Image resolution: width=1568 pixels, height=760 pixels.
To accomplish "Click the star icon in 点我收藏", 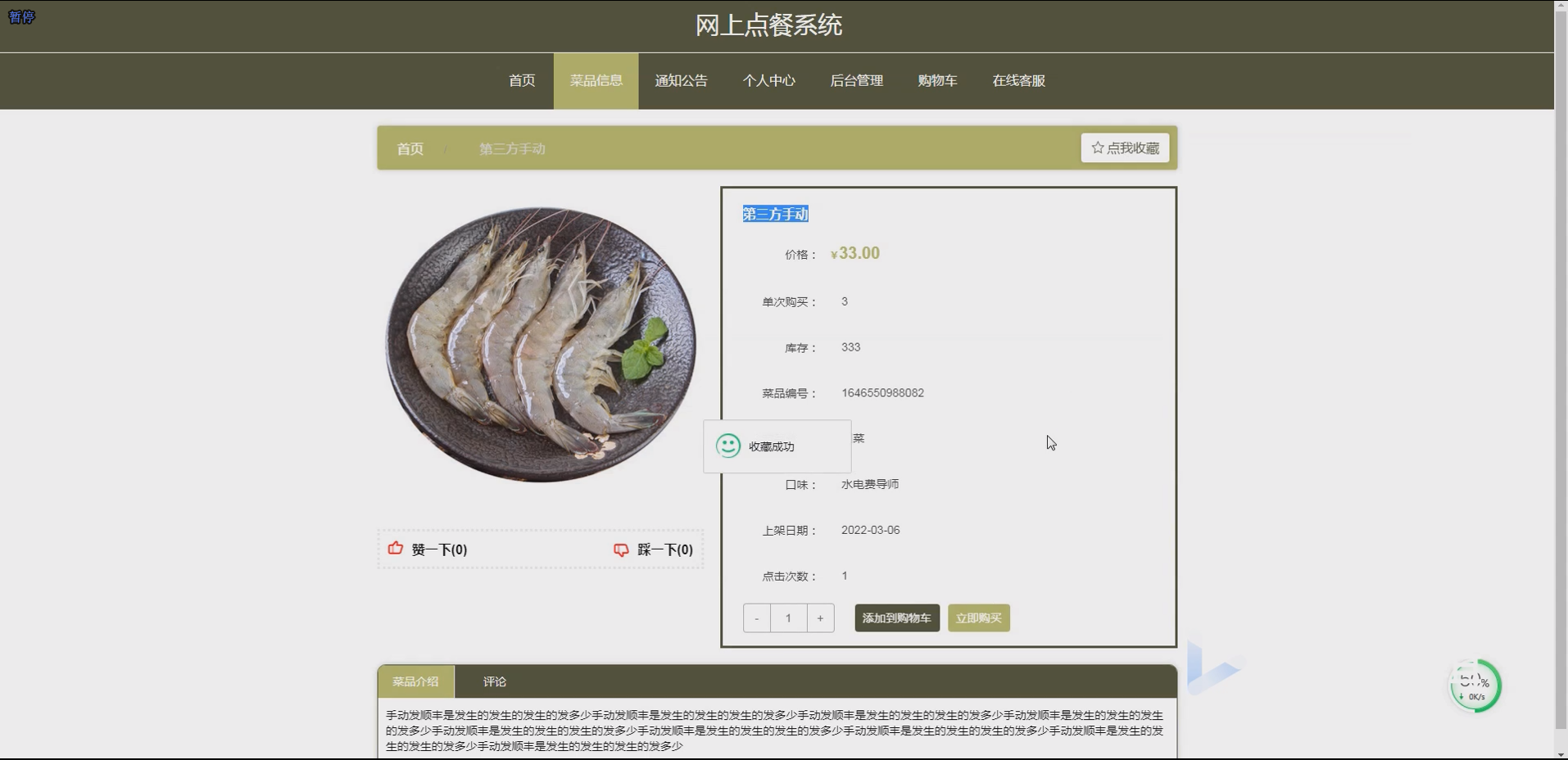I will [1097, 148].
